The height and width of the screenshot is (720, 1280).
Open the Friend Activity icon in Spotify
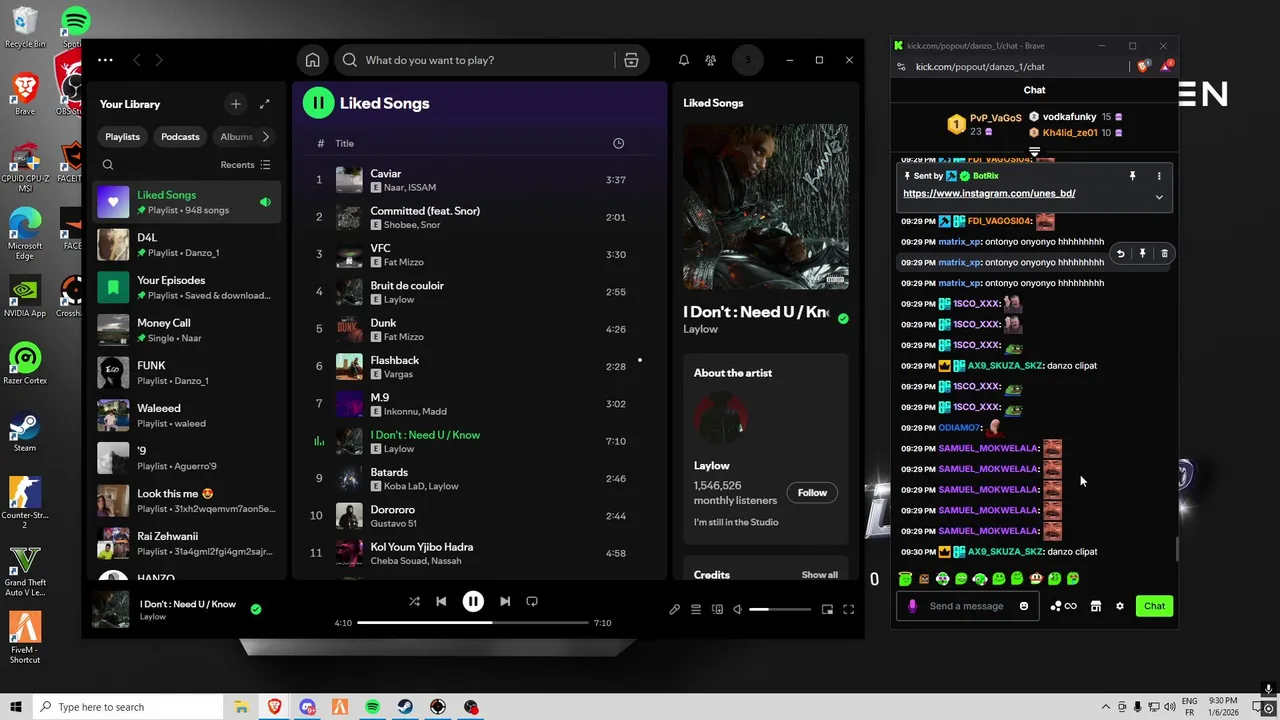click(710, 60)
